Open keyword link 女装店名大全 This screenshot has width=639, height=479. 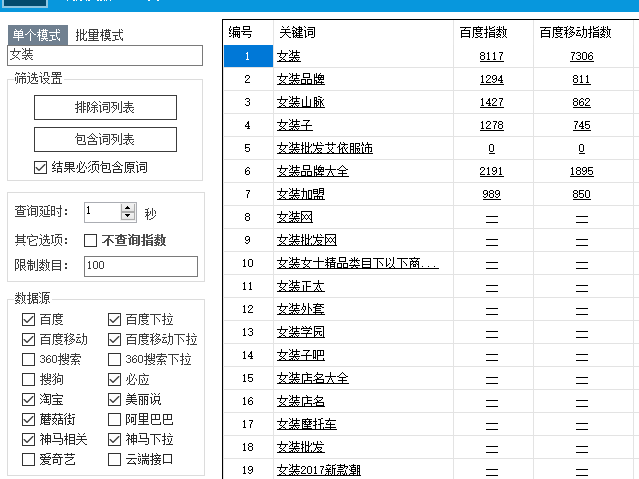click(x=313, y=378)
